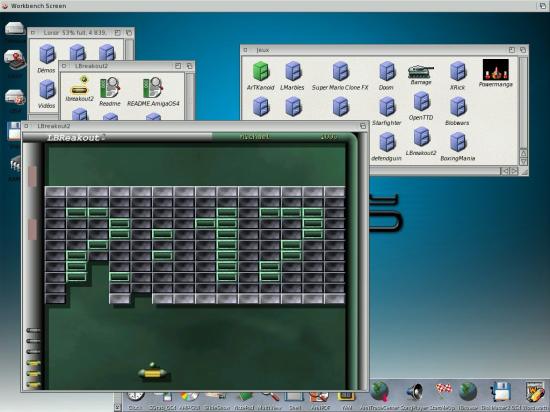Screen dimensions: 550x412
Task: Open the README.AmigaOS4 document icon
Action: click(153, 88)
